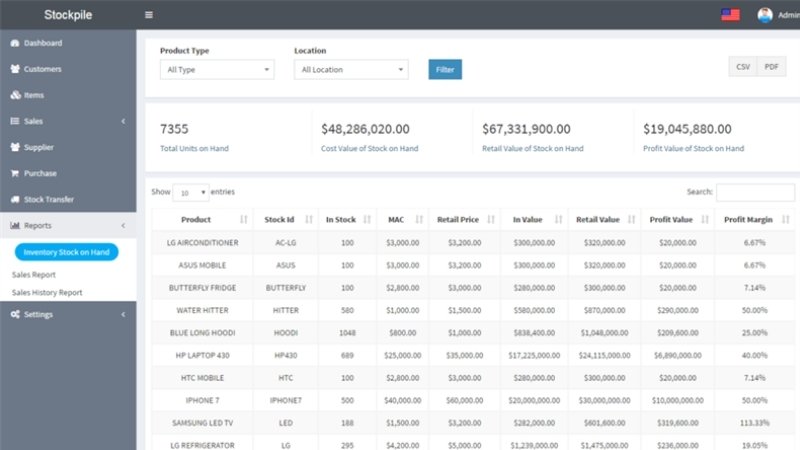Open the US flag language selector

[x=730, y=15]
